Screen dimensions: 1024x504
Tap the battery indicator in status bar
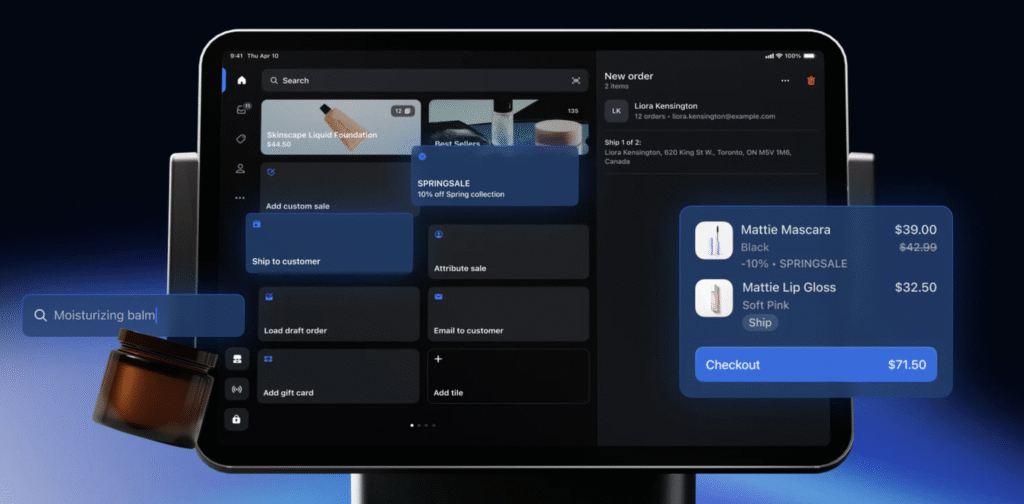coord(809,56)
